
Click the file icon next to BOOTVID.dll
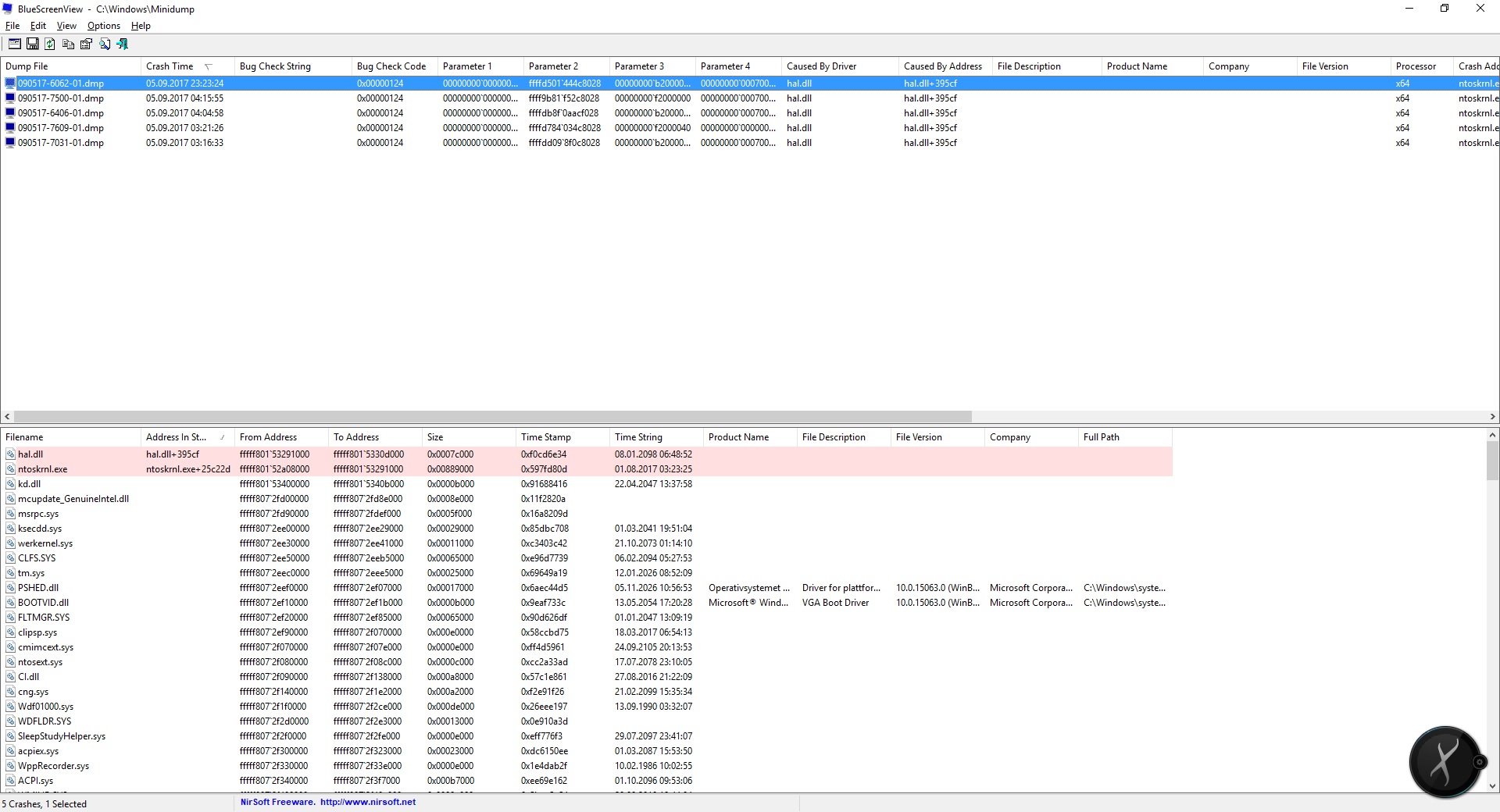10,603
